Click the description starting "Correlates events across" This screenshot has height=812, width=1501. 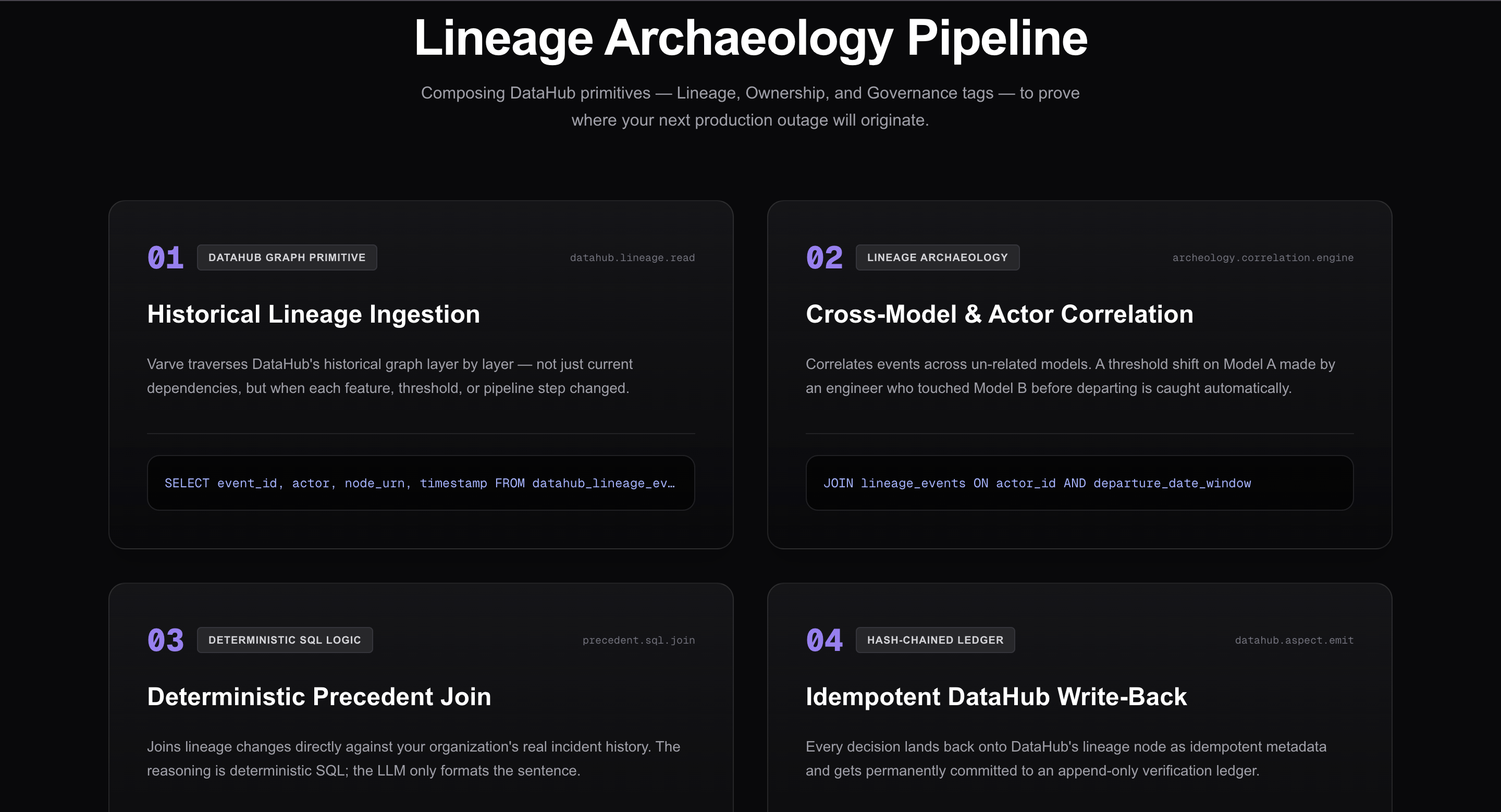[x=1071, y=376]
